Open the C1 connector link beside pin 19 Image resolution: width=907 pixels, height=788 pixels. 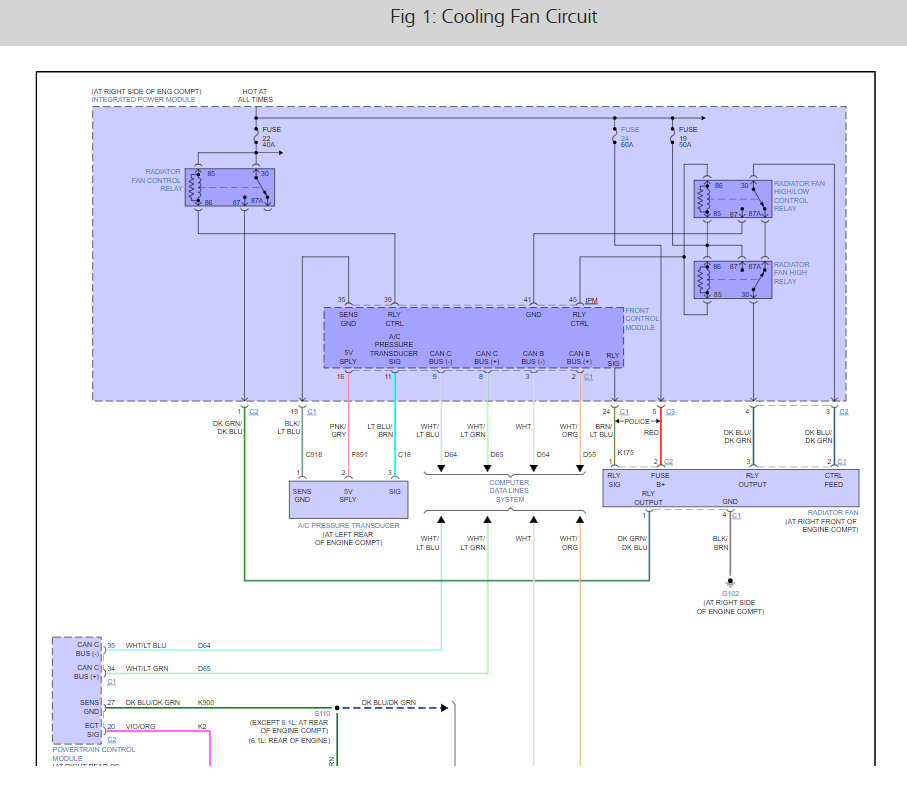point(312,412)
